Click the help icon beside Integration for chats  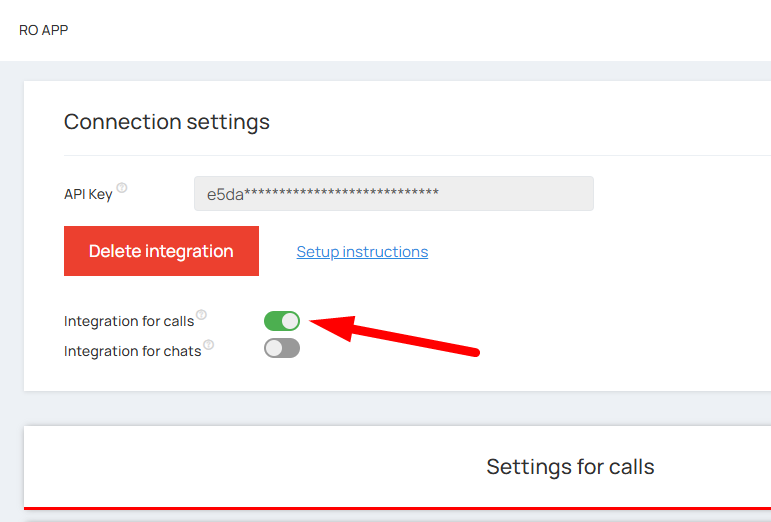(x=209, y=345)
